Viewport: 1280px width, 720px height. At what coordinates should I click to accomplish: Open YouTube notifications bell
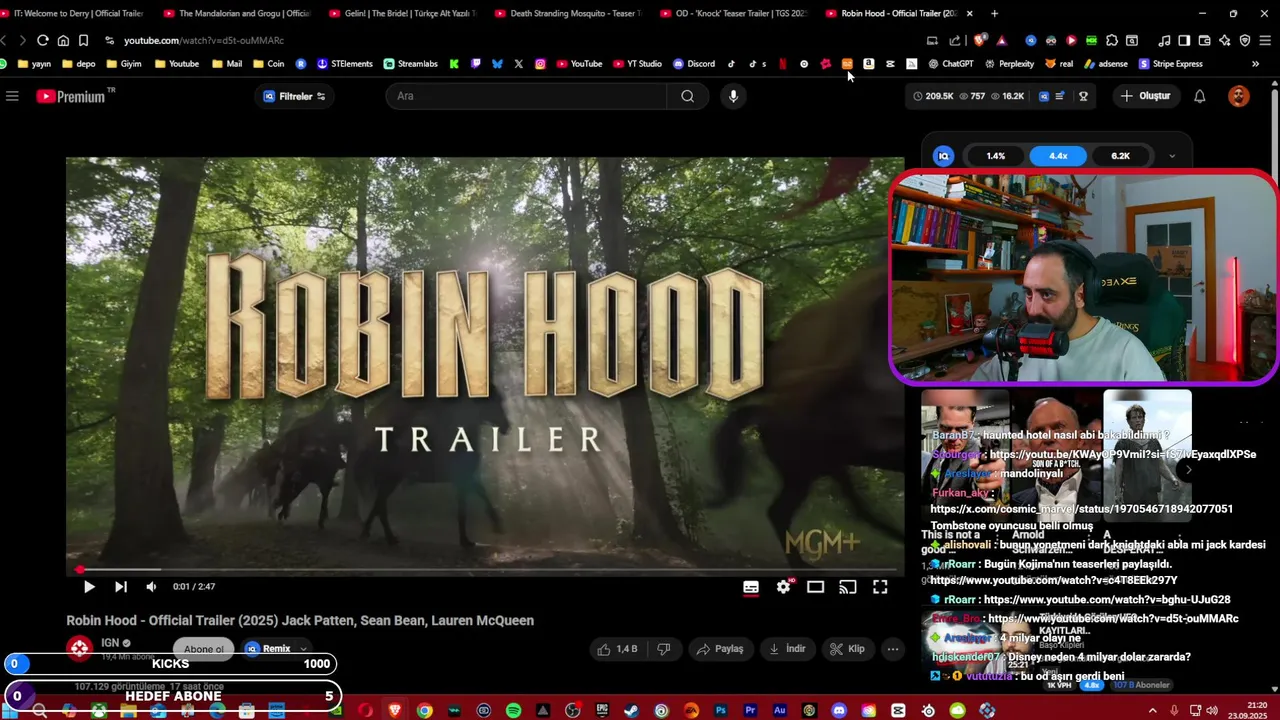pyautogui.click(x=1200, y=96)
